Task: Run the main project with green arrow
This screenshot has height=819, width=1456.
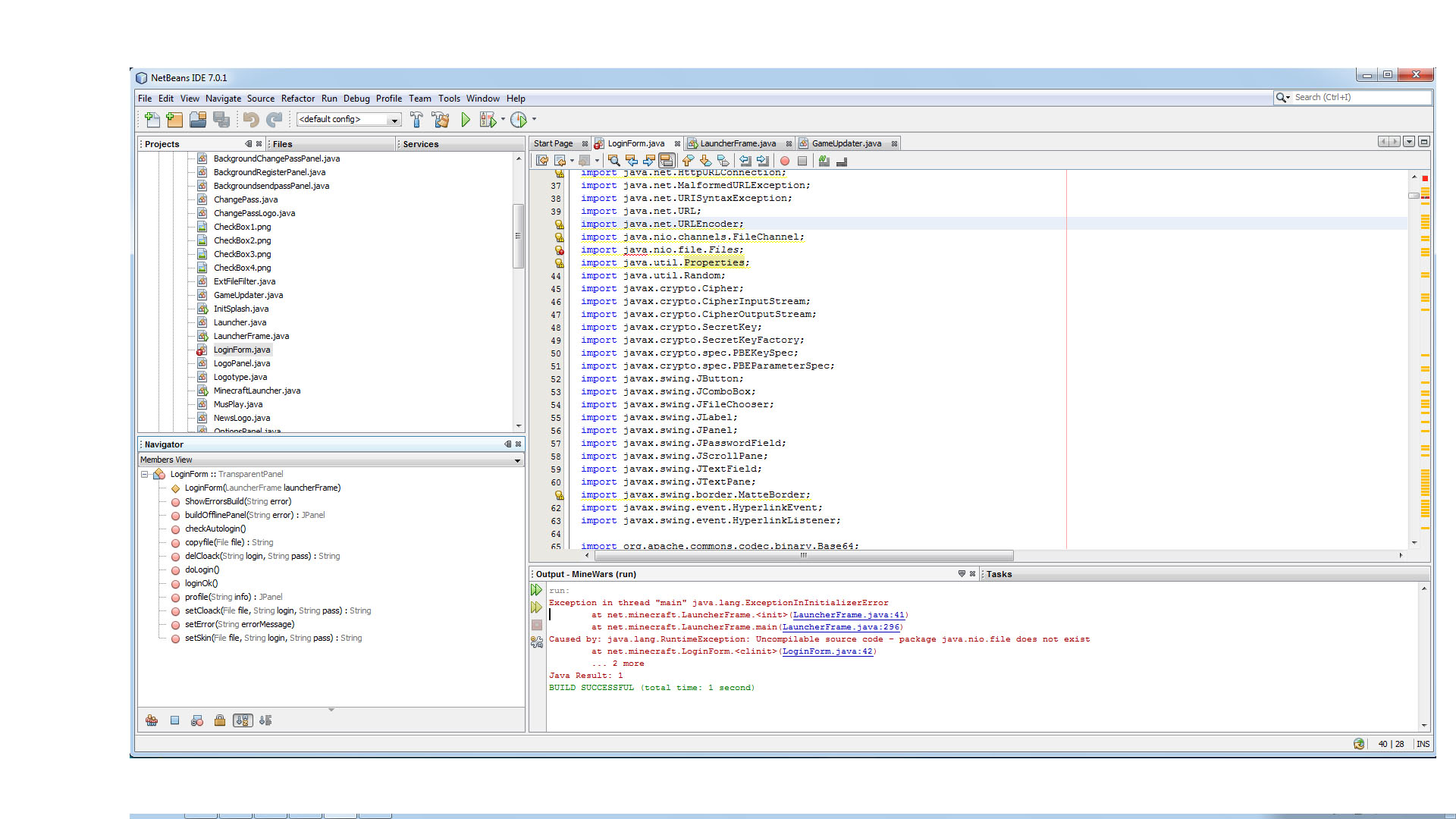Action: coord(466,119)
